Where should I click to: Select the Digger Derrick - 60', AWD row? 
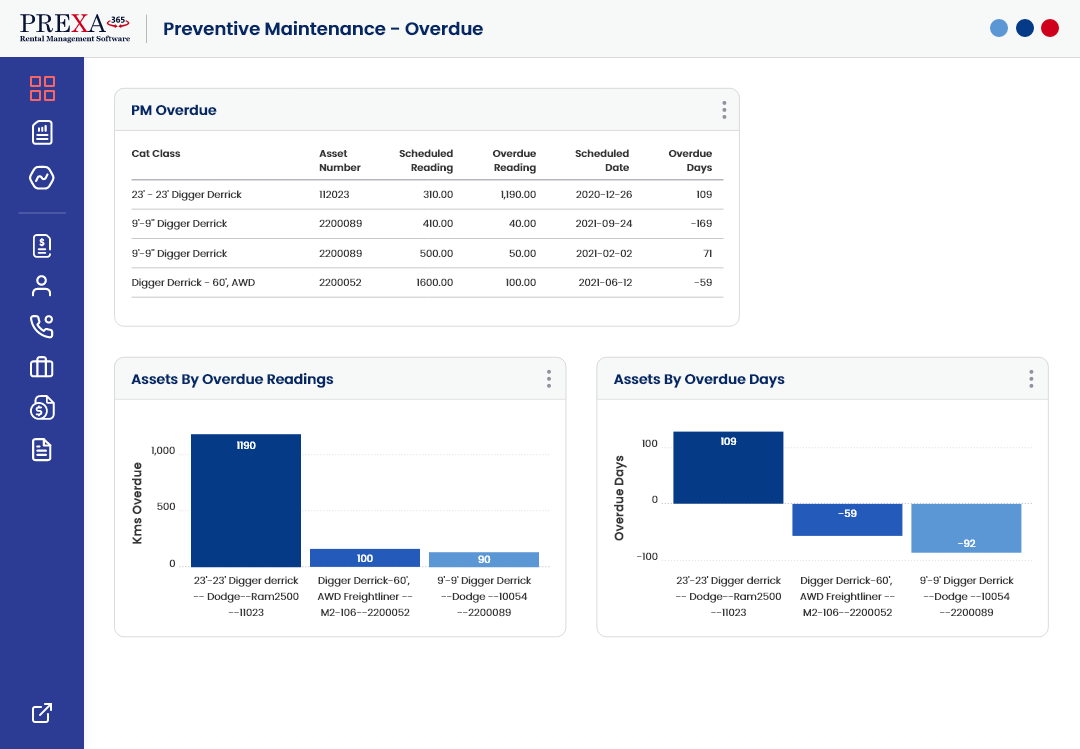click(x=193, y=283)
